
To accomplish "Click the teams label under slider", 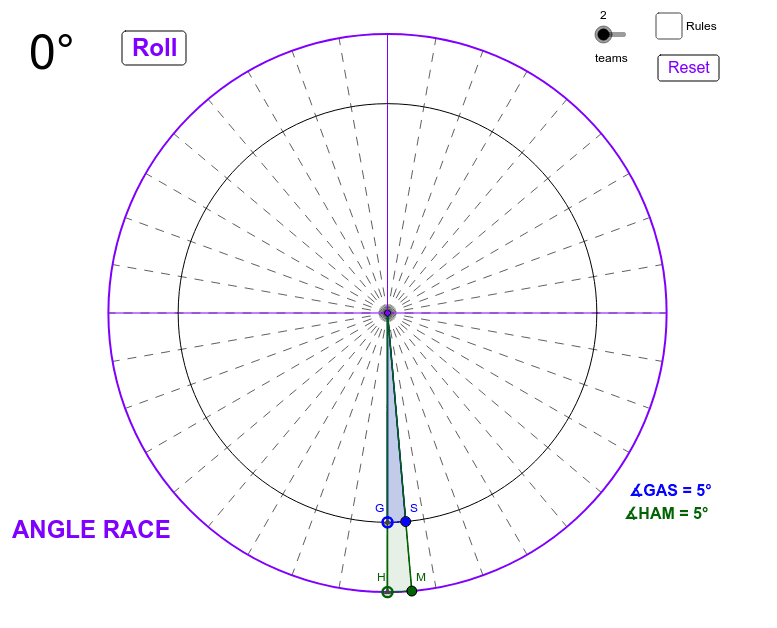I will click(x=611, y=58).
